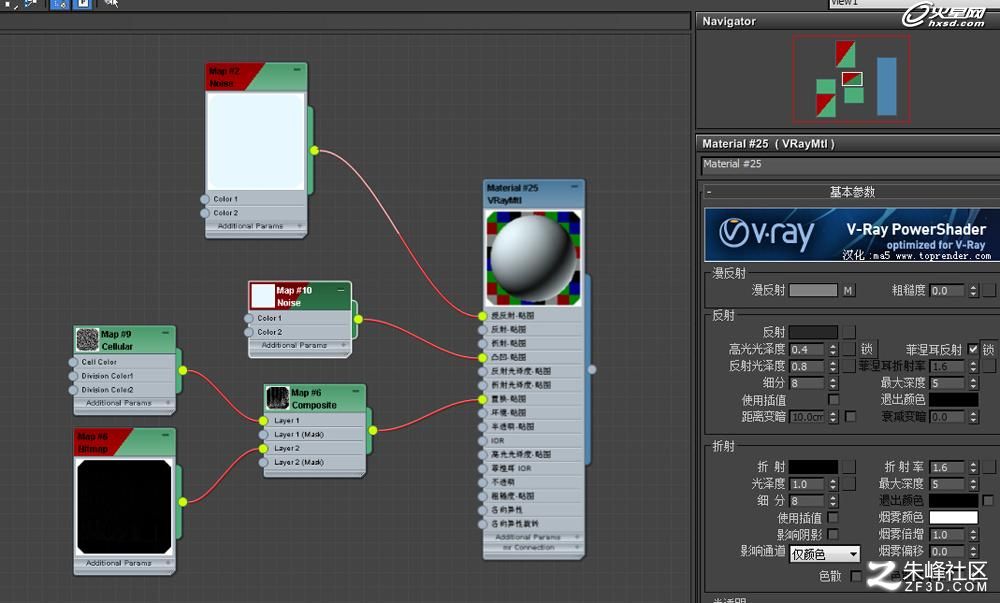
Task: Click output socket of Map #9 Cellular
Action: 183,370
